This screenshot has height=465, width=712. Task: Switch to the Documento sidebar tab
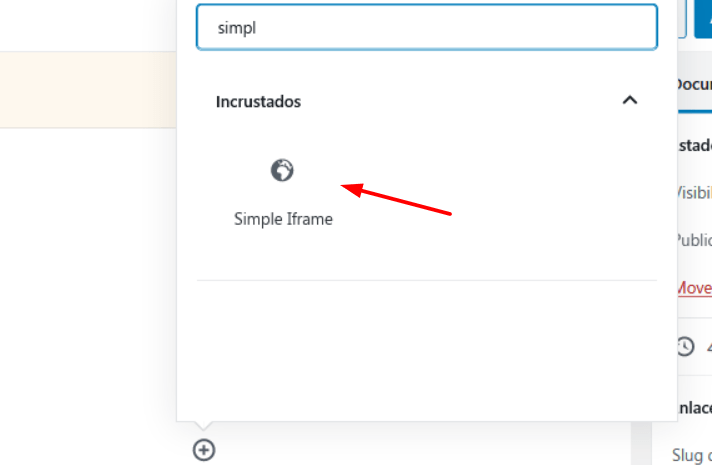tap(695, 84)
